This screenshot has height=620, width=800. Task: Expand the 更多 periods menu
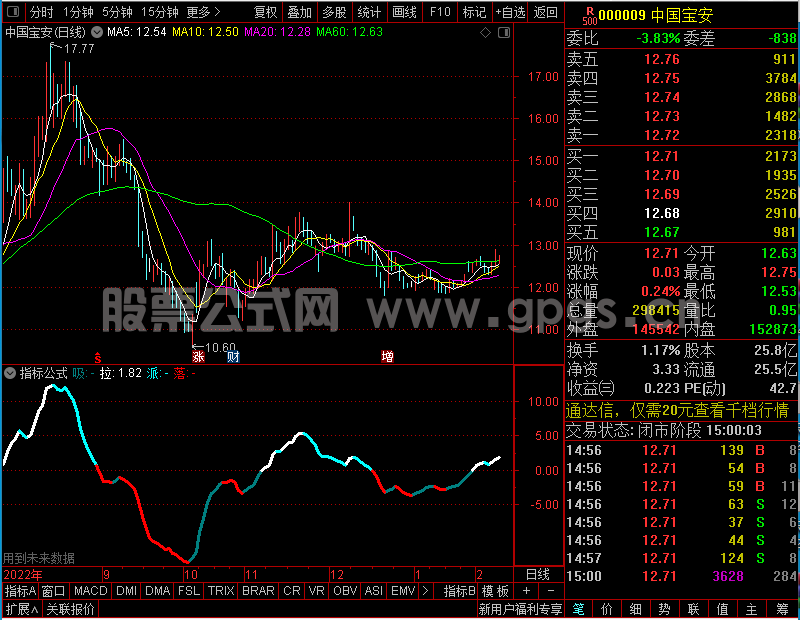point(203,12)
